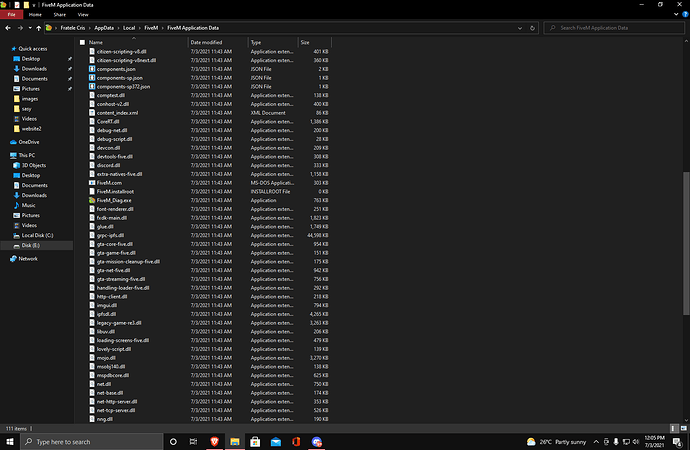Open the File menu
This screenshot has height=450, width=690.
point(12,15)
